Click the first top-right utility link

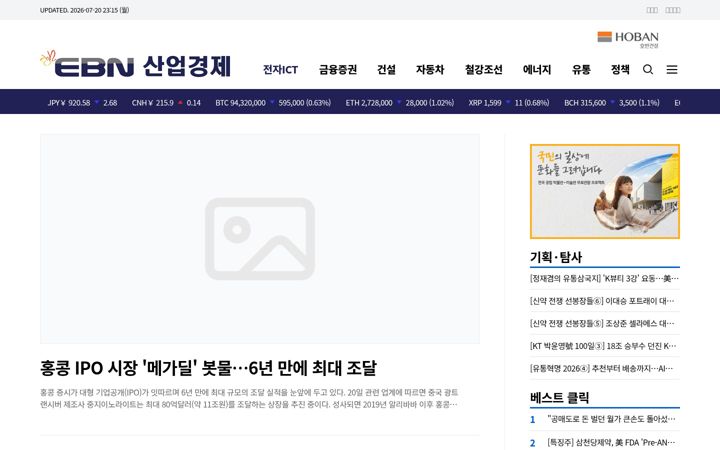[x=652, y=10]
